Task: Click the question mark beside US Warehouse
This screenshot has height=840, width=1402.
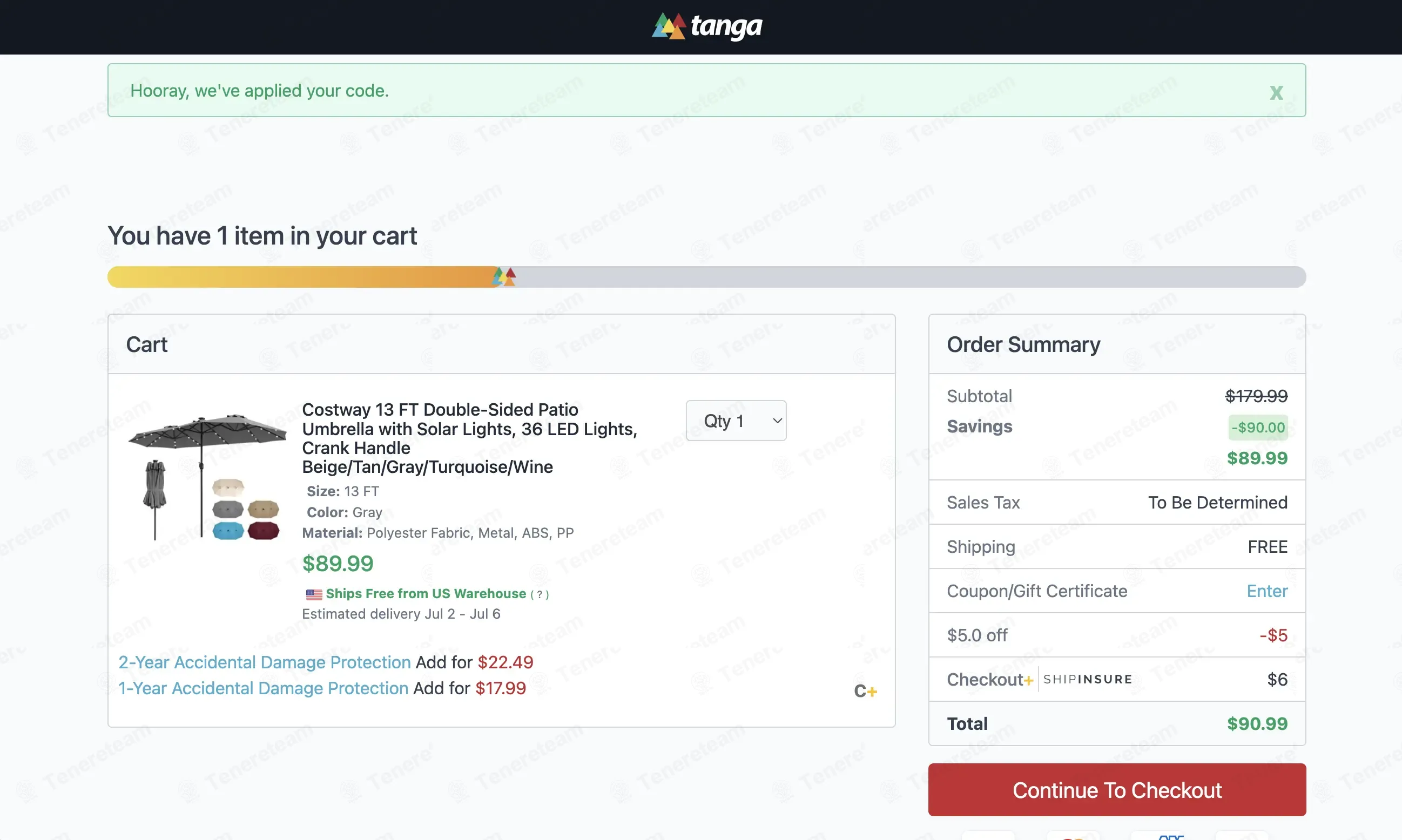Action: coord(540,594)
